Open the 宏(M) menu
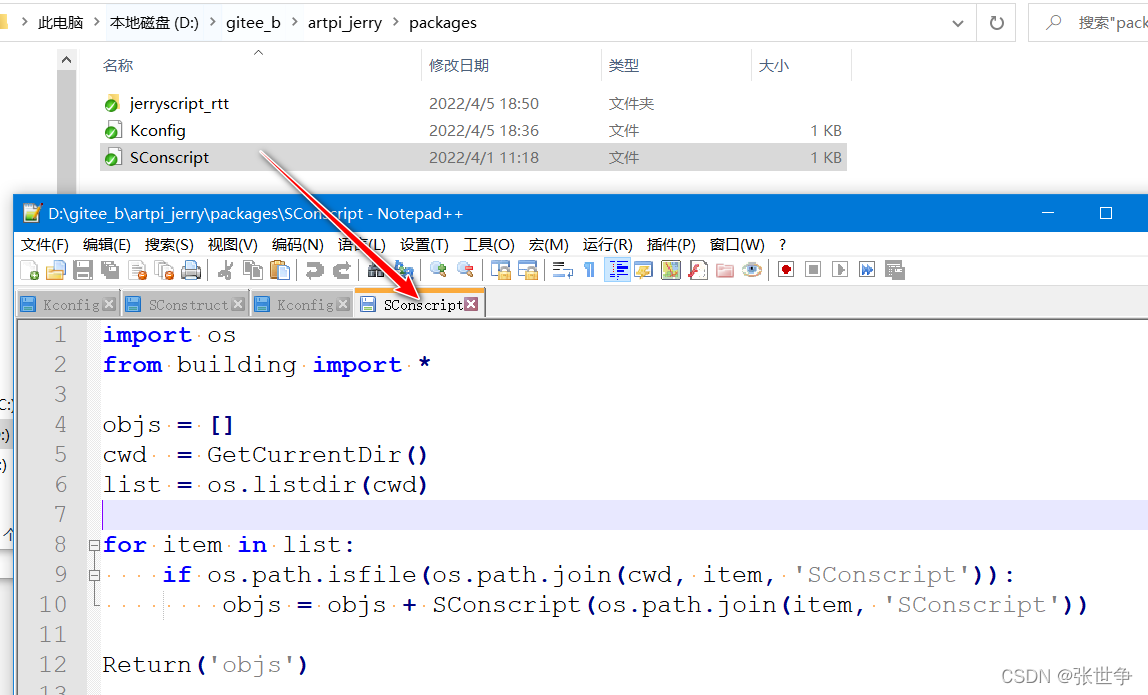This screenshot has width=1148, height=695. [x=548, y=245]
